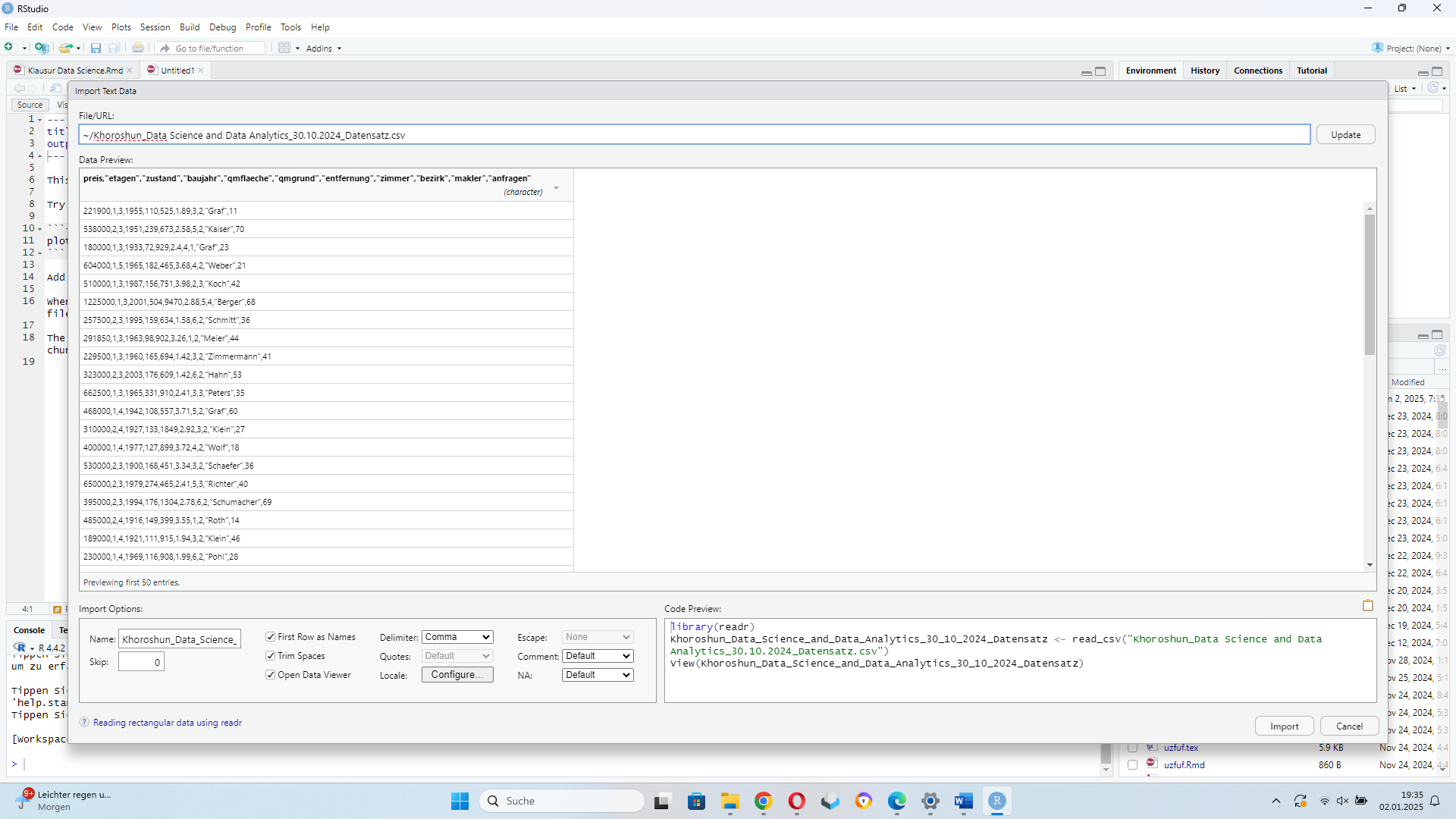
Task: Open Reading rectangular data using readr link
Action: [x=168, y=723]
